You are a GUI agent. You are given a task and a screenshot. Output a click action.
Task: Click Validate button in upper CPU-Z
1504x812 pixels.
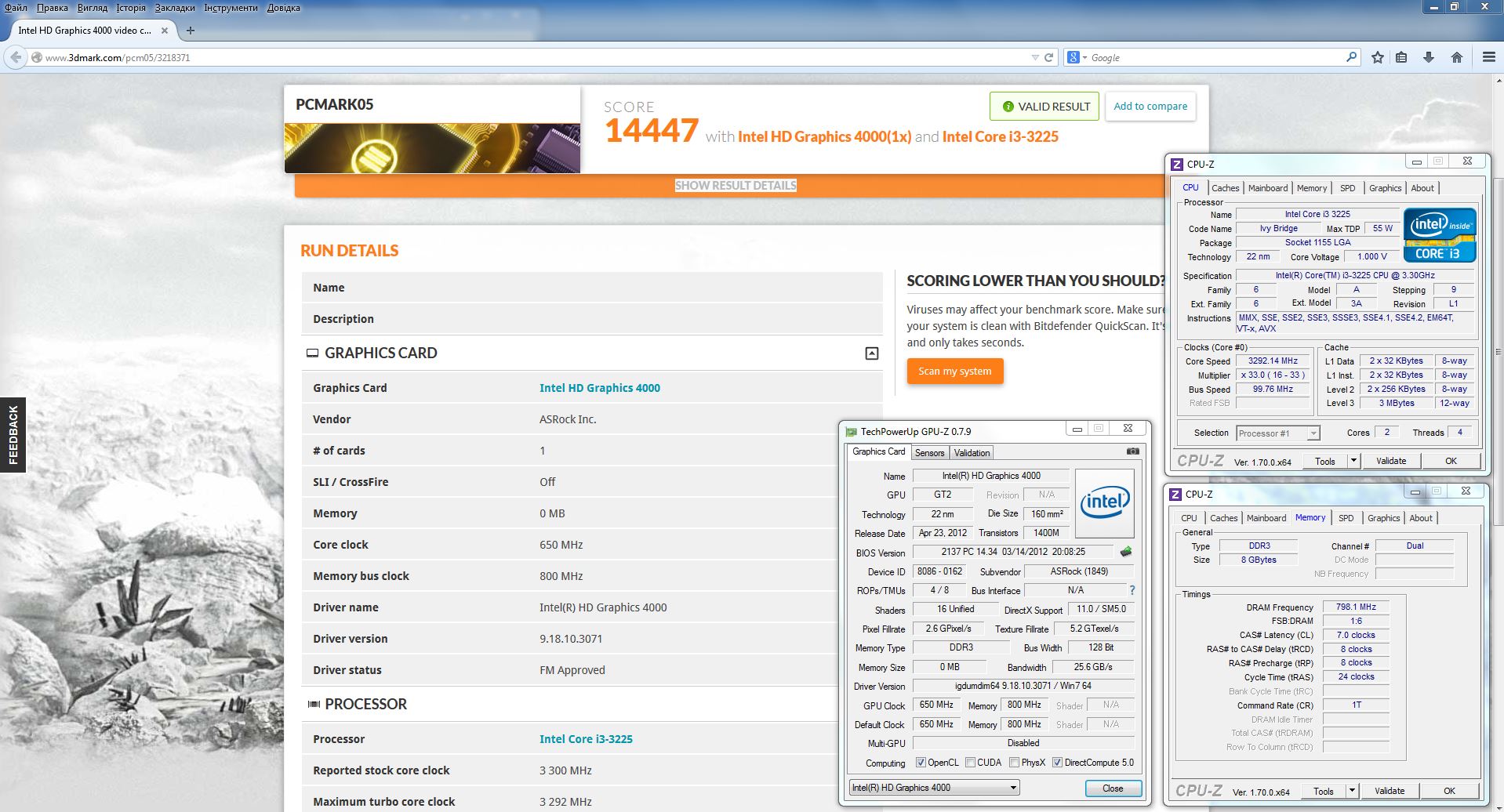pos(1390,461)
